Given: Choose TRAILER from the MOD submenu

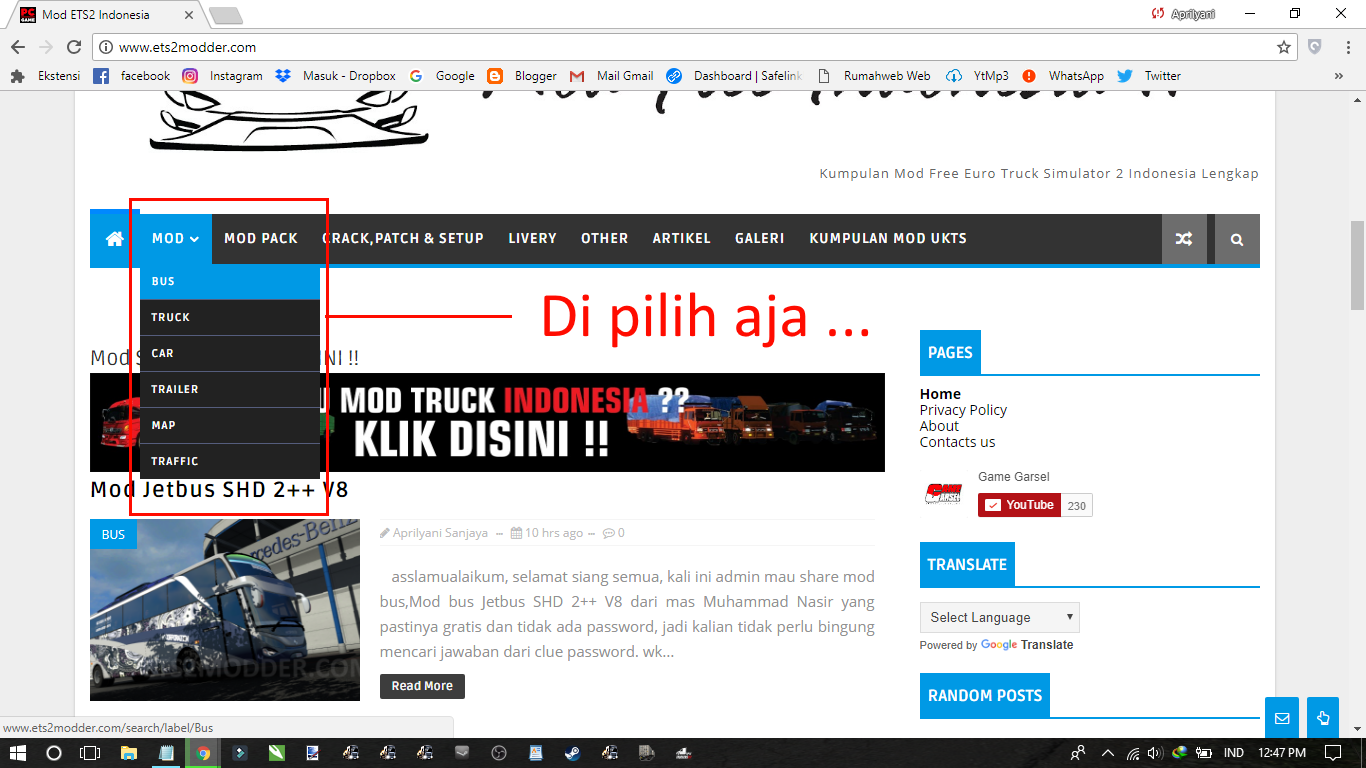Looking at the screenshot, I should [x=230, y=389].
